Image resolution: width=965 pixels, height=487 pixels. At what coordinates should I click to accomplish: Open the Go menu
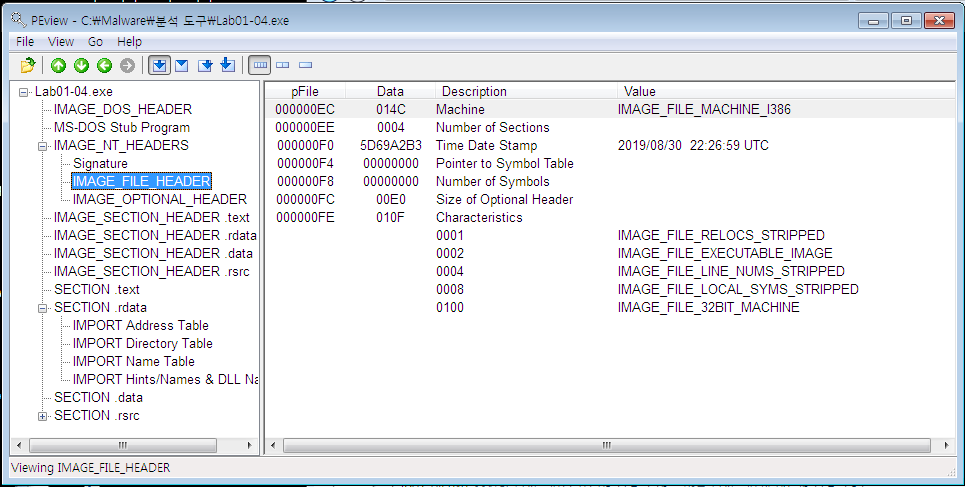(x=95, y=41)
